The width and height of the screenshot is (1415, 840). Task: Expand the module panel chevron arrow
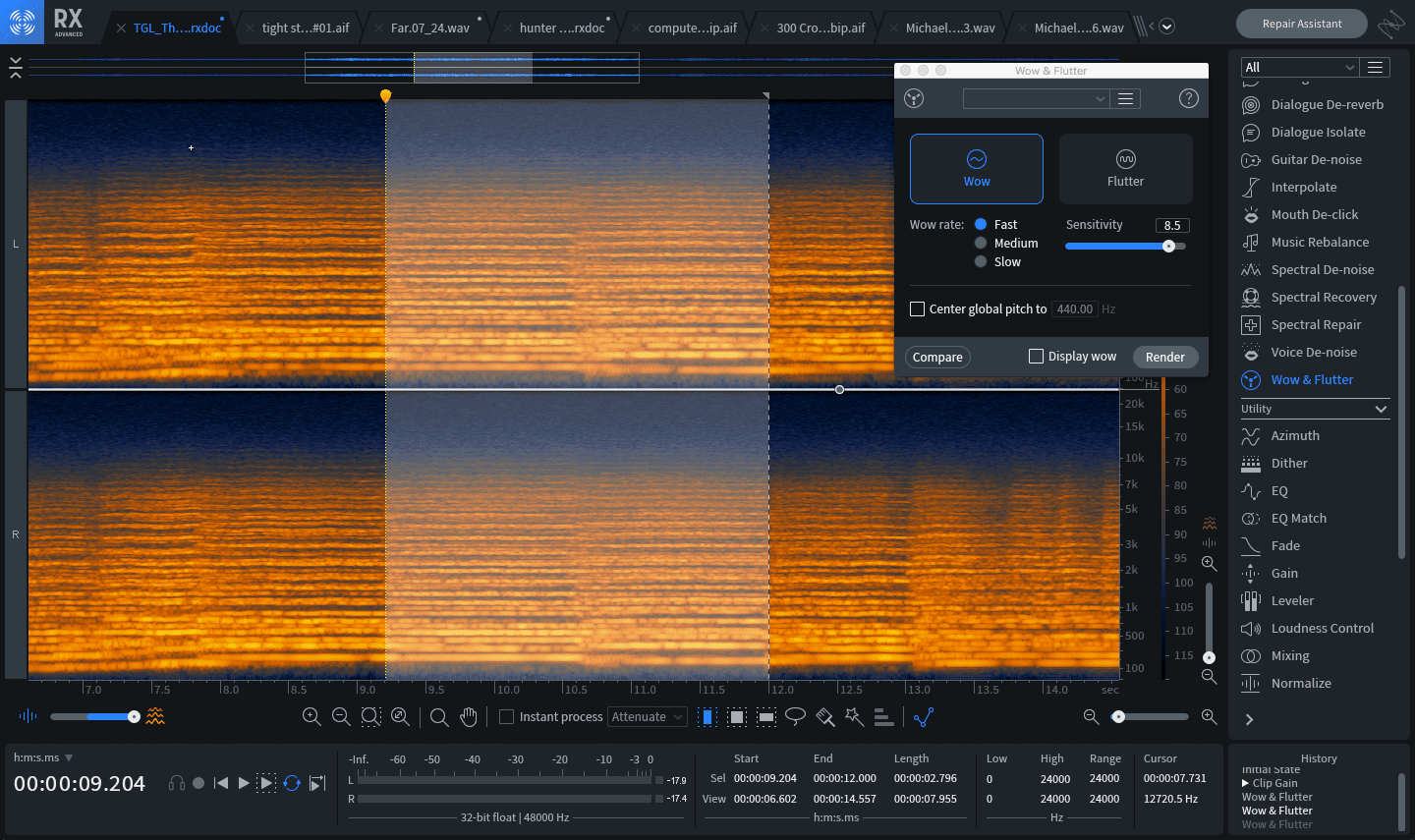[x=1250, y=719]
